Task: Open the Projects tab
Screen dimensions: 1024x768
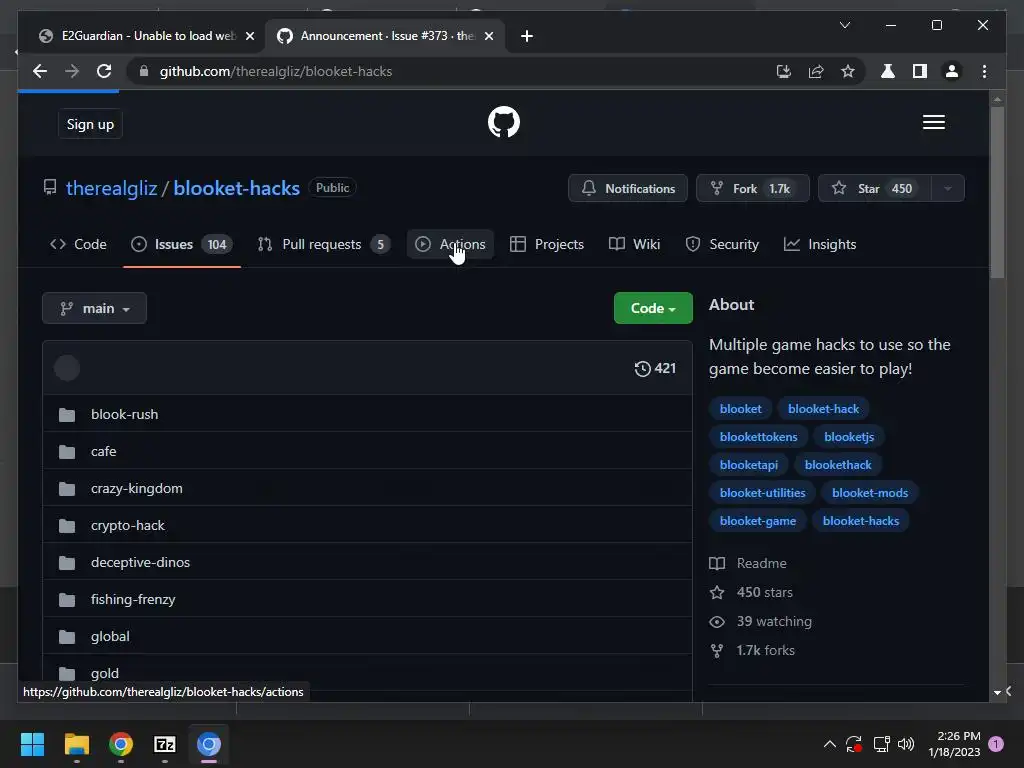Action: 547,244
